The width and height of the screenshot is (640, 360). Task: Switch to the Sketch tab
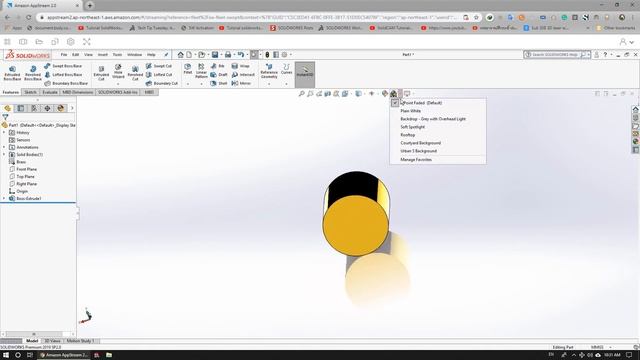click(30, 92)
